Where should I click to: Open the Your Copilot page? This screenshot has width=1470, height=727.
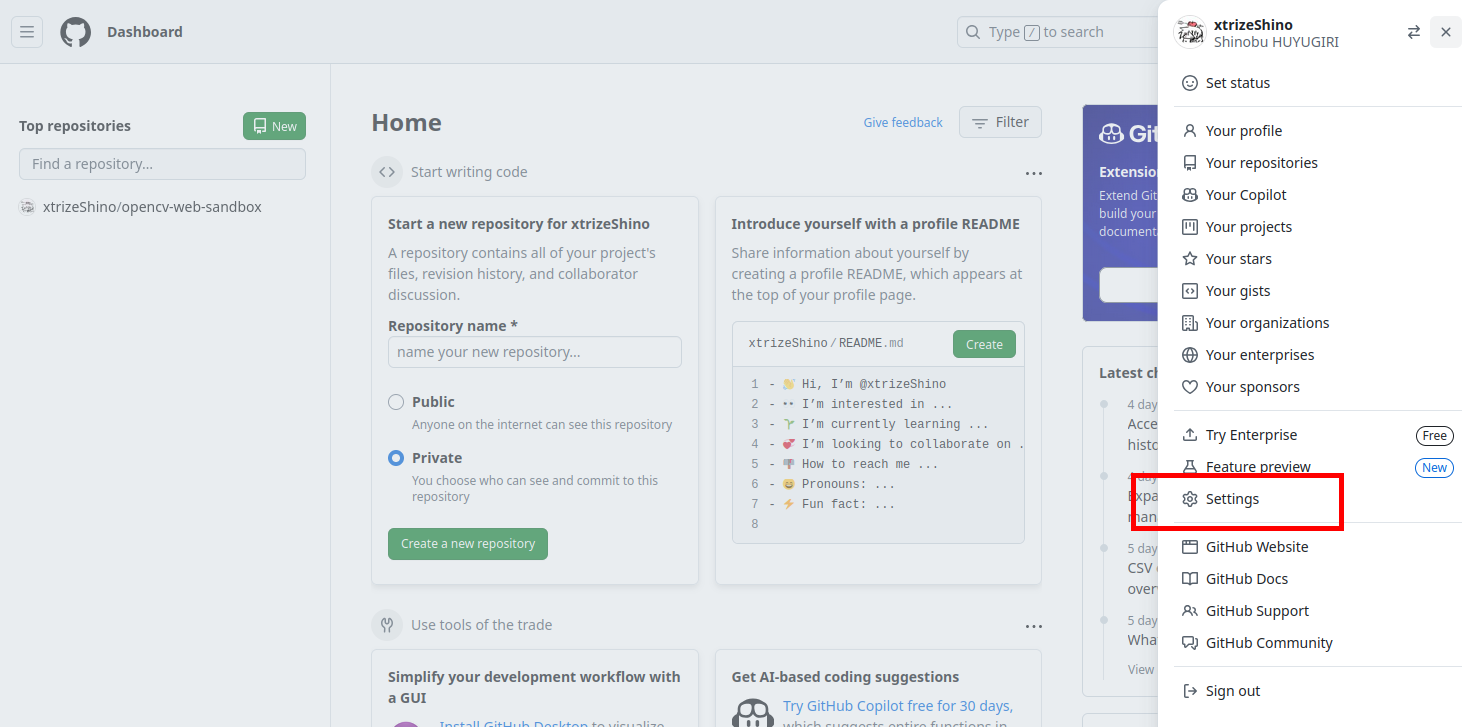pyautogui.click(x=1246, y=194)
